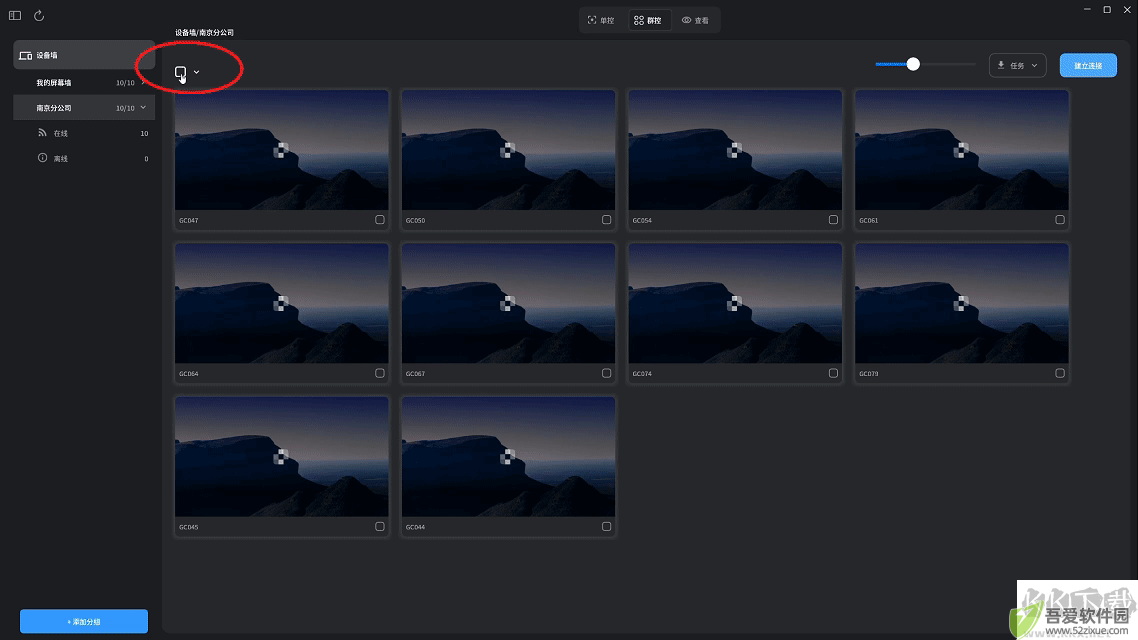Viewport: 1138px width, 640px height.
Task: Click the 建立连接 connect button
Action: click(x=1088, y=65)
